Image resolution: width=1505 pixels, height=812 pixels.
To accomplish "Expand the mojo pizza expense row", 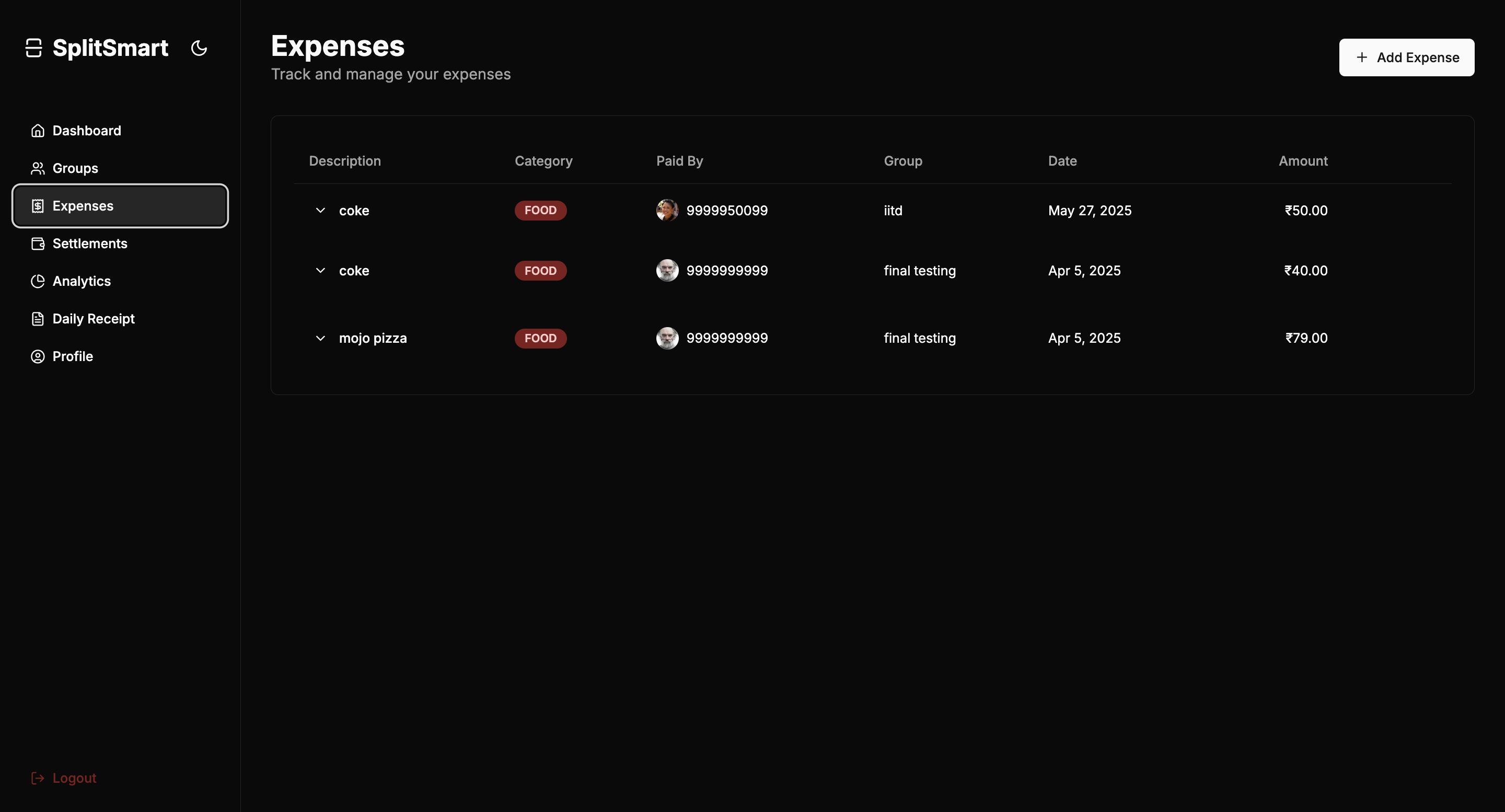I will coord(320,338).
